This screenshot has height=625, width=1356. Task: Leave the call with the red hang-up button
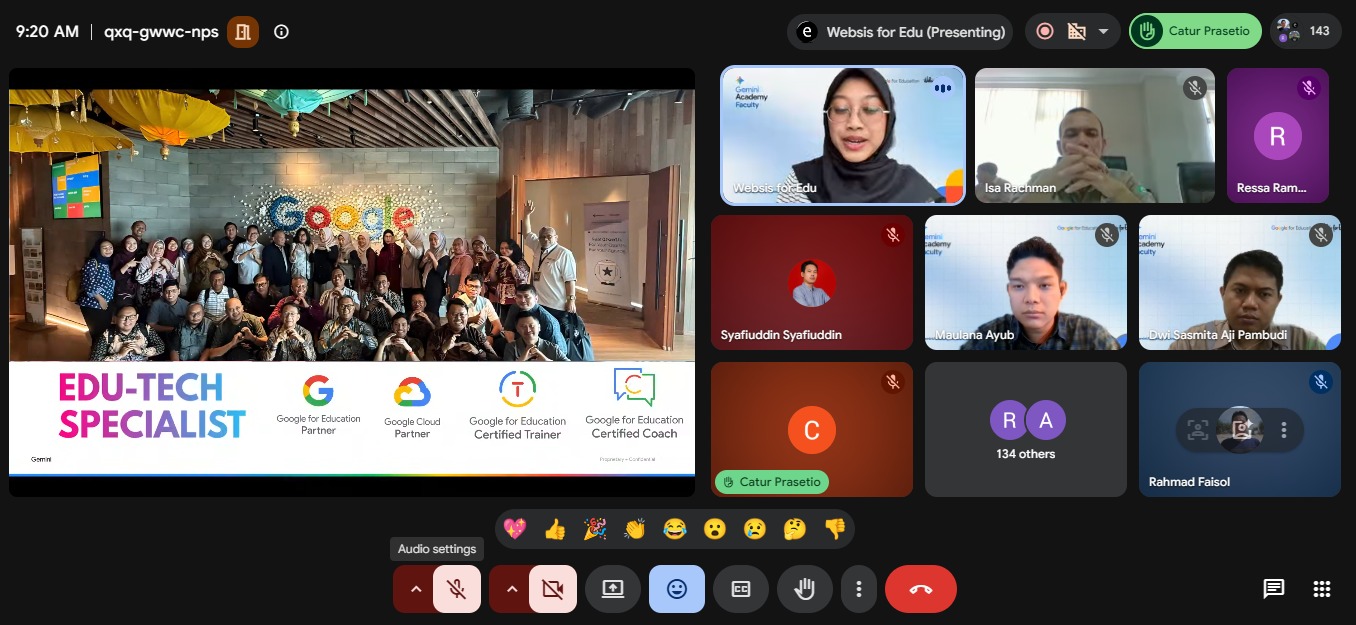click(921, 589)
